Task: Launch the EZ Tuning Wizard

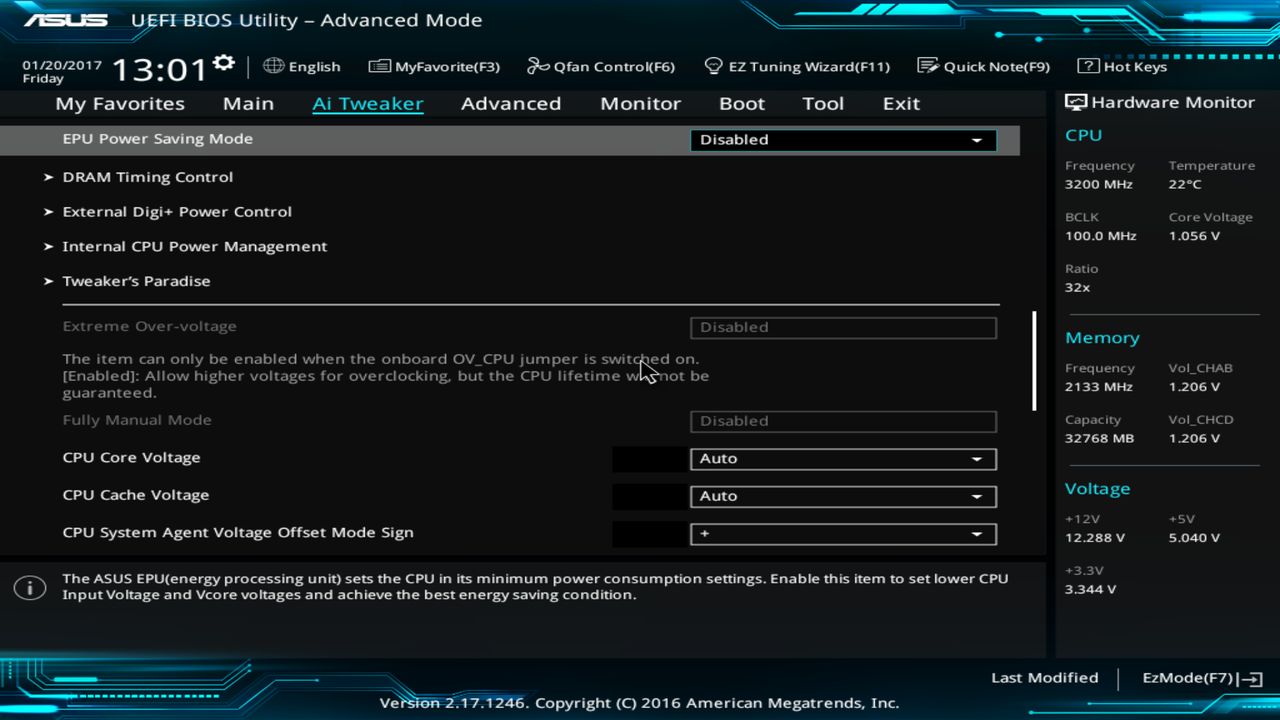Action: pos(797,66)
